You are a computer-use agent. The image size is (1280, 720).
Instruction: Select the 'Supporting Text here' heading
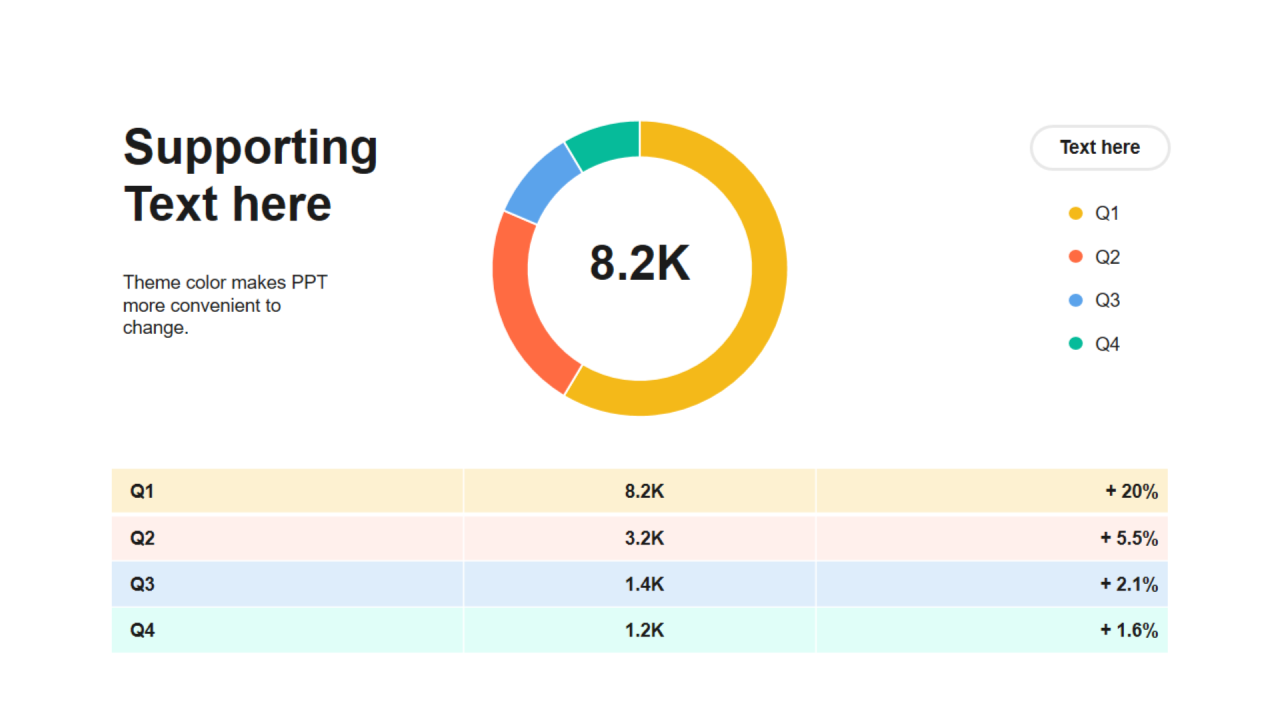pyautogui.click(x=250, y=175)
